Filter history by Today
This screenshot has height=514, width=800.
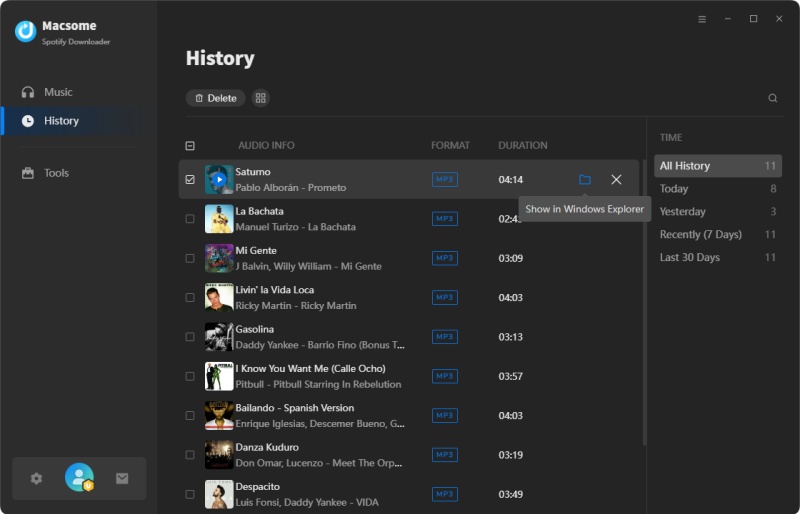(x=717, y=189)
